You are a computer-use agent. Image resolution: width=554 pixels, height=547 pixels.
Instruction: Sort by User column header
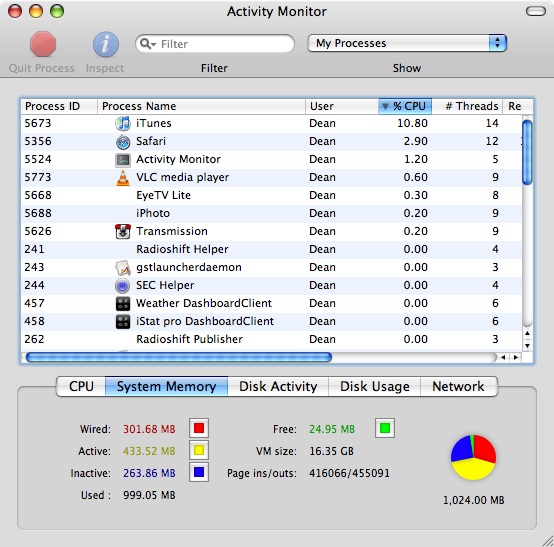pyautogui.click(x=342, y=106)
